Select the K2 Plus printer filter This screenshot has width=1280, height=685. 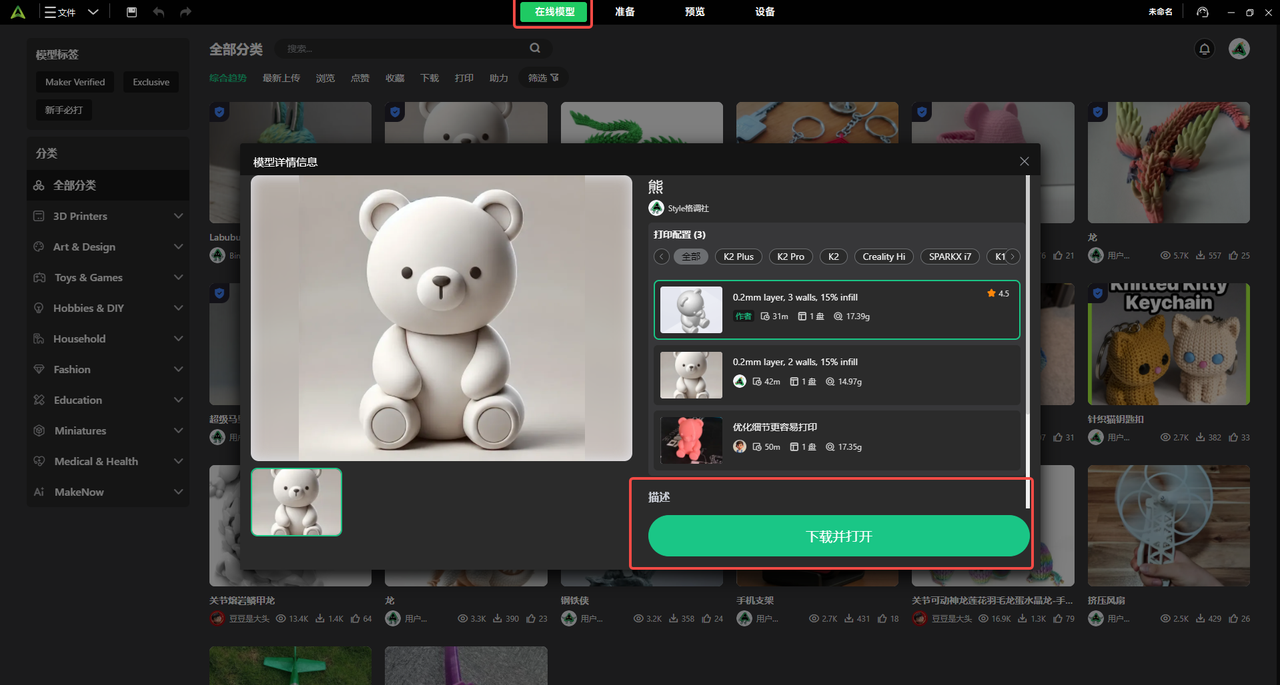coord(738,257)
